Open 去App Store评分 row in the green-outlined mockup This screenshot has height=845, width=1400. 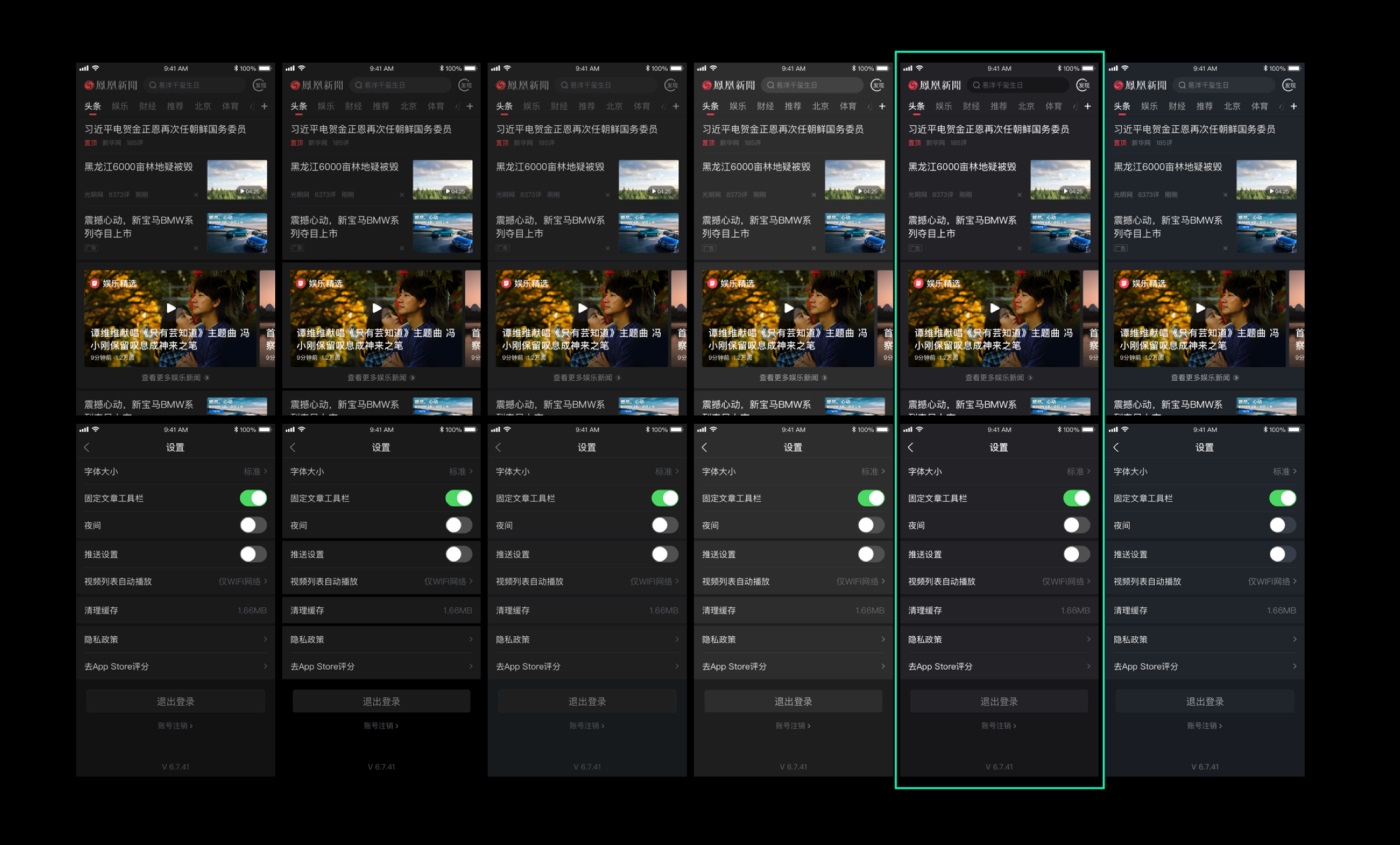1000,666
